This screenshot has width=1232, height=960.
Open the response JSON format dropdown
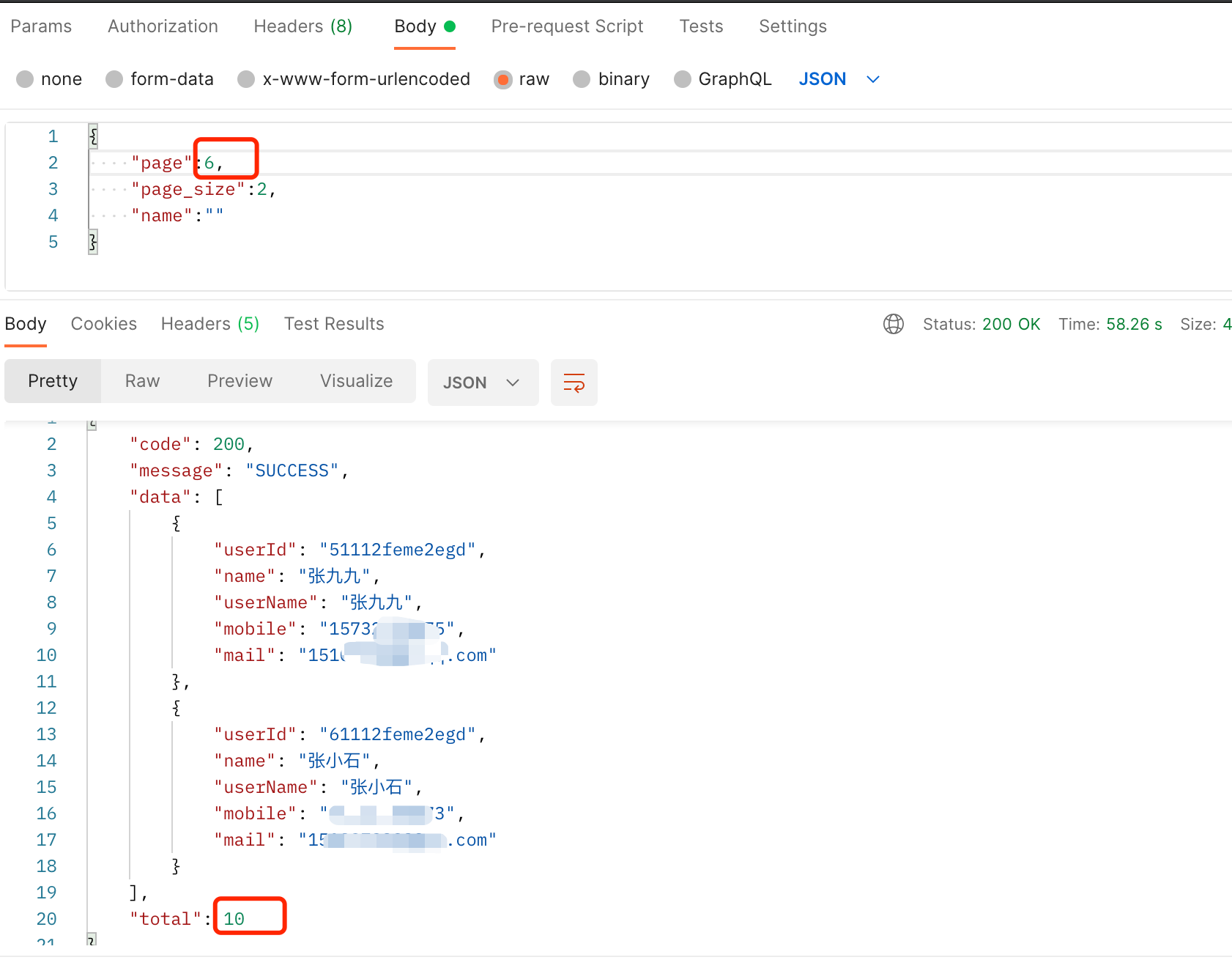(x=483, y=383)
